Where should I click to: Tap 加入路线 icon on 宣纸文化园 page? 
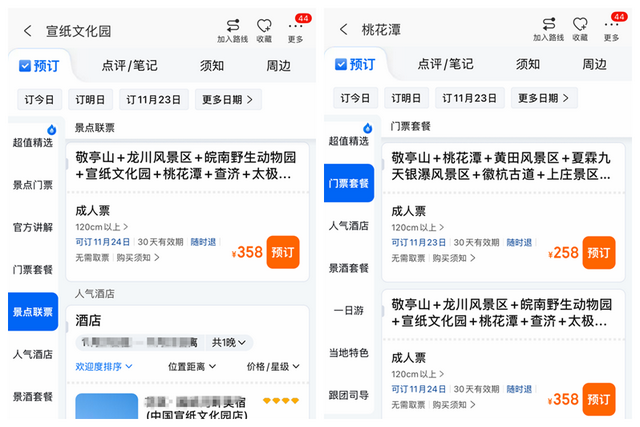[x=233, y=30]
